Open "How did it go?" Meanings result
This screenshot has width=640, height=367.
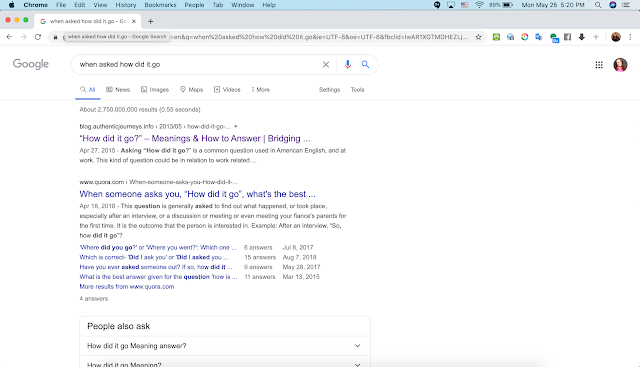(x=195, y=138)
